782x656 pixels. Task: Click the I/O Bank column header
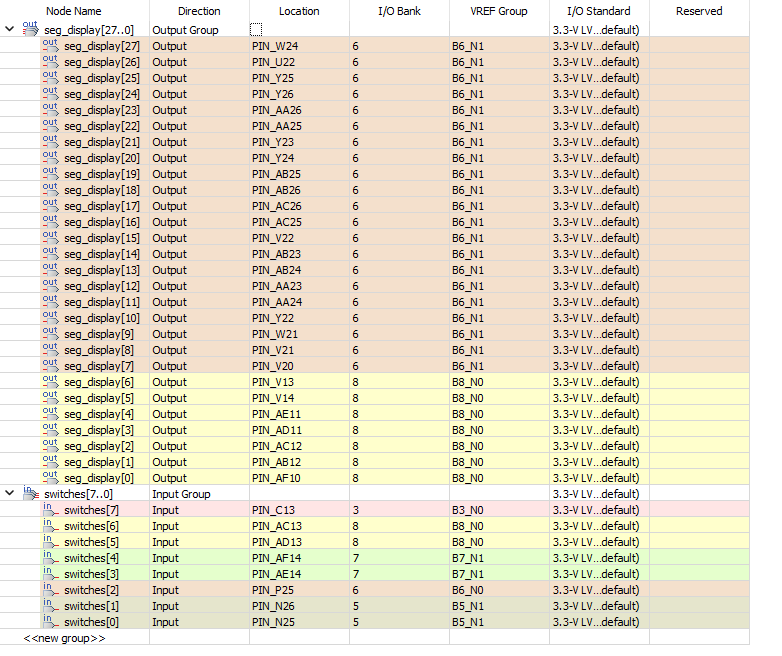pos(398,11)
